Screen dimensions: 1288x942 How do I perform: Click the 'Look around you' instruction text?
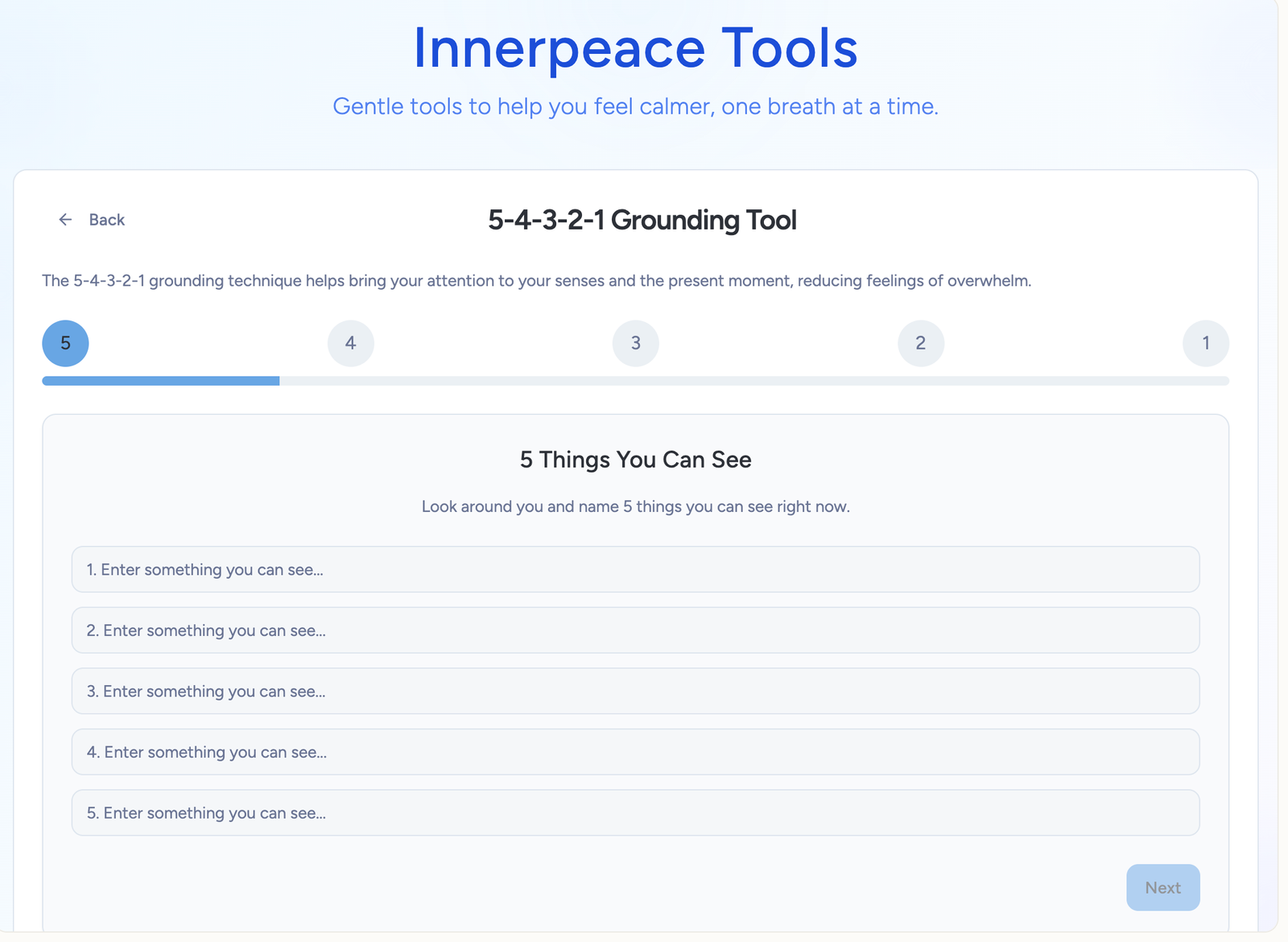[x=635, y=506]
